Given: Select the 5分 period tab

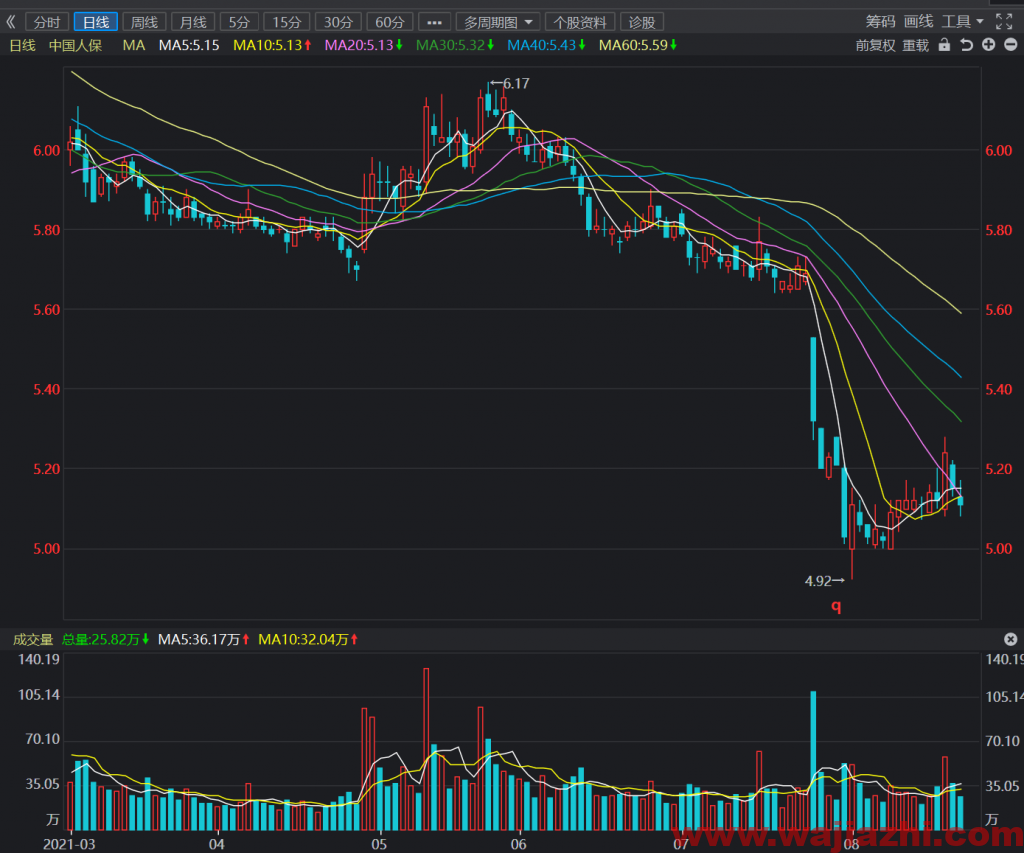Looking at the screenshot, I should [239, 22].
